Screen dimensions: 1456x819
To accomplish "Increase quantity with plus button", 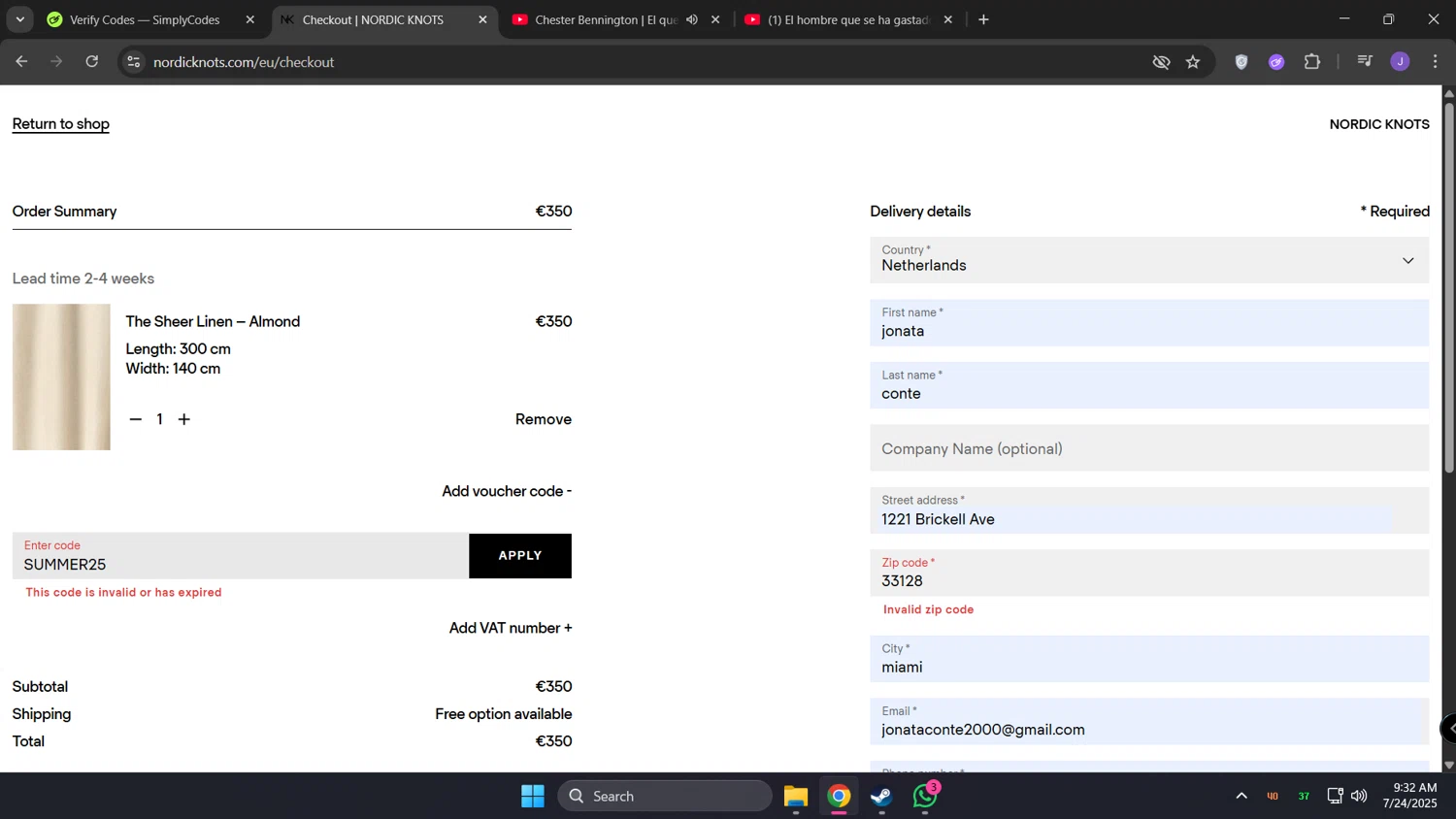I will tap(184, 419).
